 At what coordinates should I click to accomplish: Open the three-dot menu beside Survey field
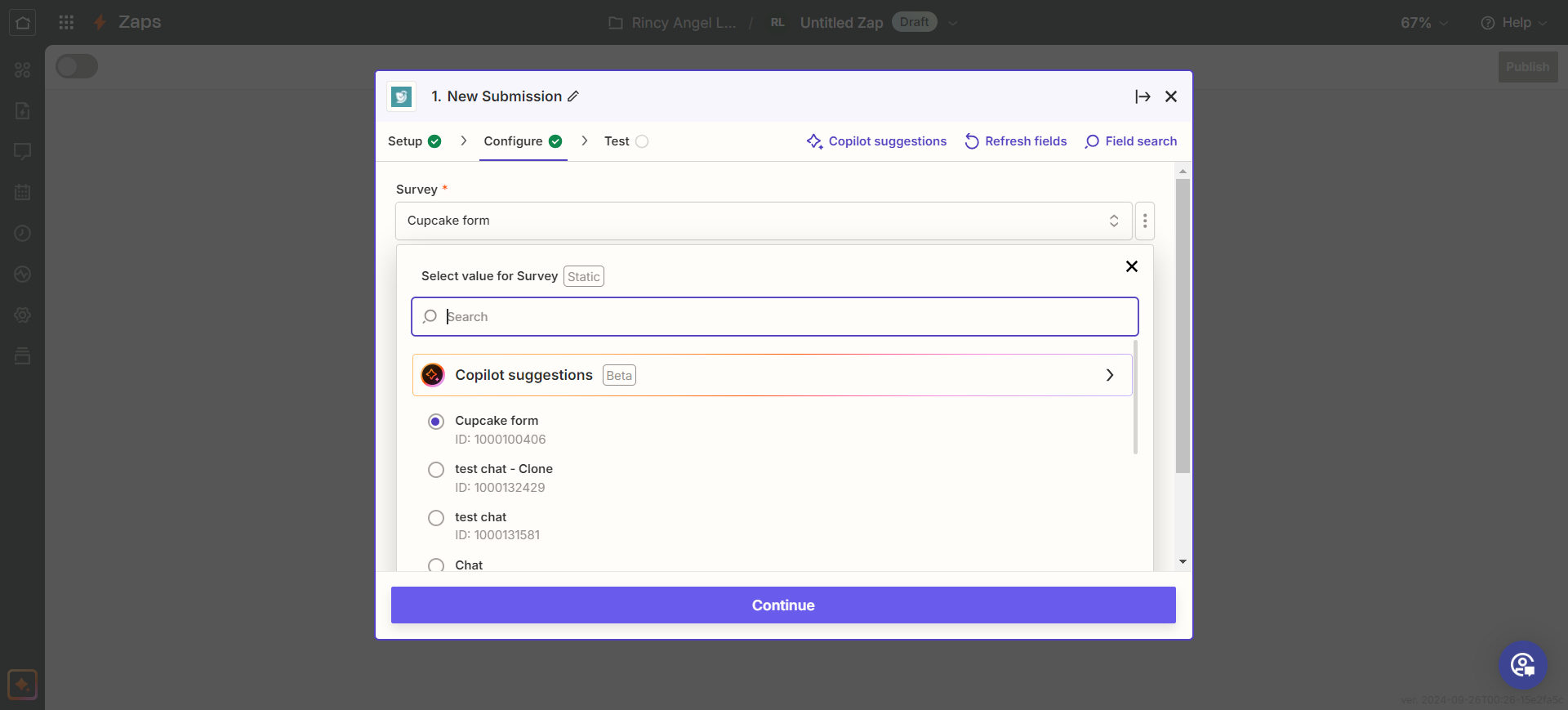pyautogui.click(x=1144, y=221)
